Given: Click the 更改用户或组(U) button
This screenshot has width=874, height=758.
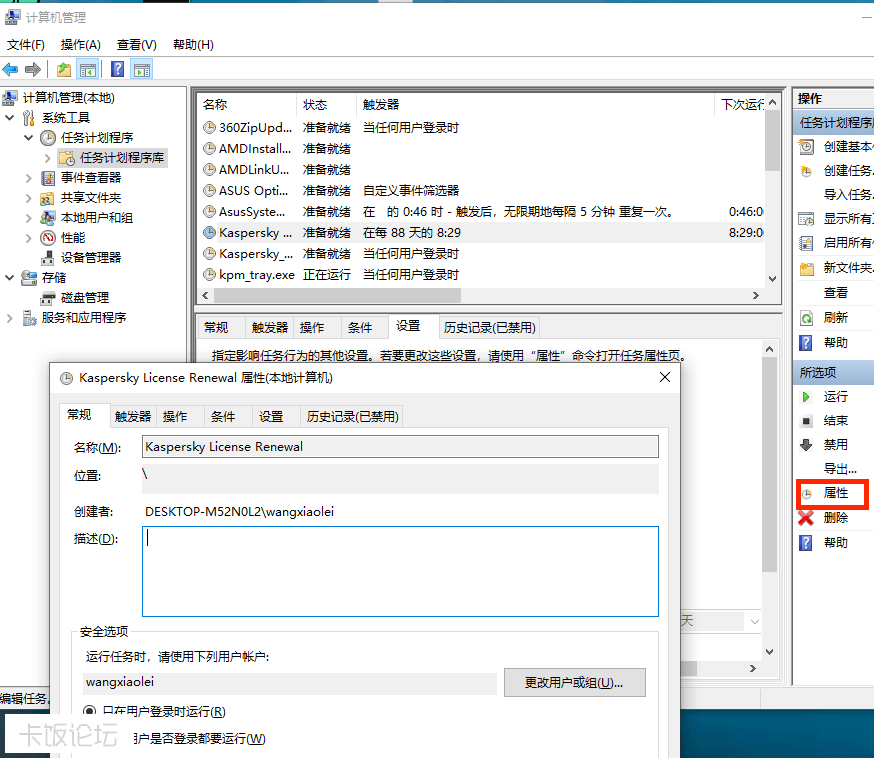Looking at the screenshot, I should [575, 683].
